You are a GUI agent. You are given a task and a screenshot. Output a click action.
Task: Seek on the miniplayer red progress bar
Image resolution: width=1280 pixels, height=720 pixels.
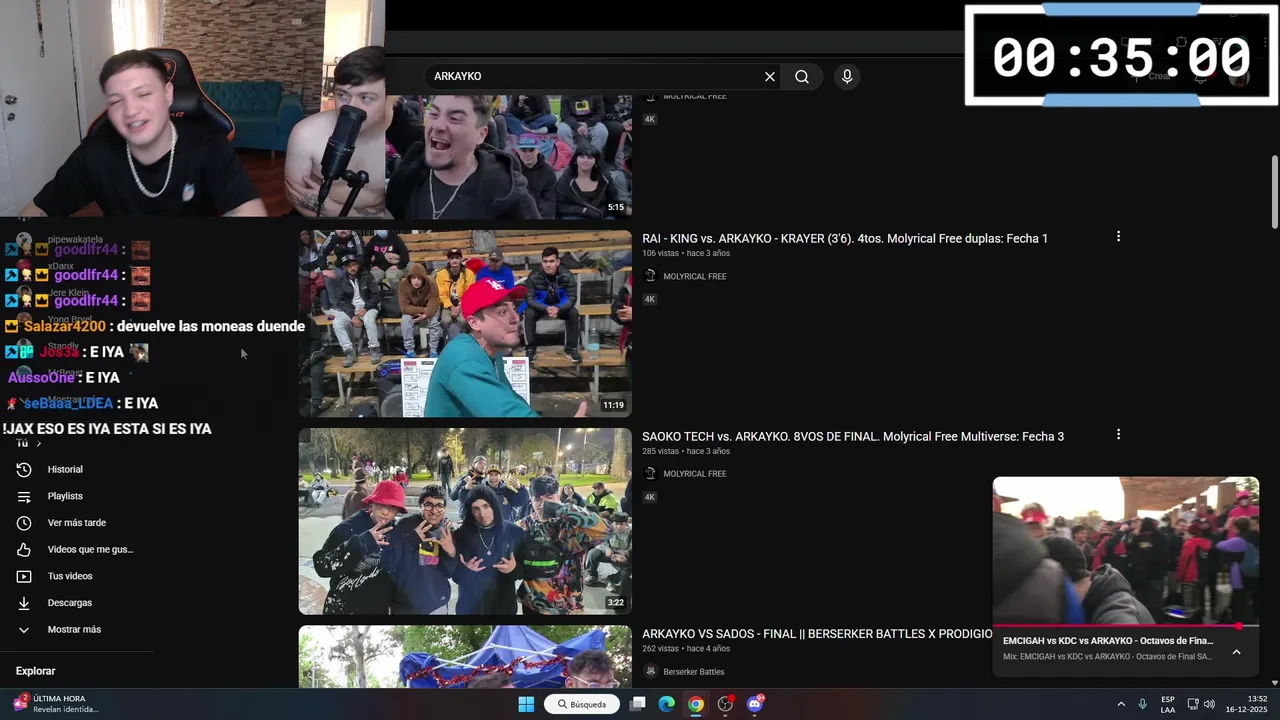(x=1126, y=626)
